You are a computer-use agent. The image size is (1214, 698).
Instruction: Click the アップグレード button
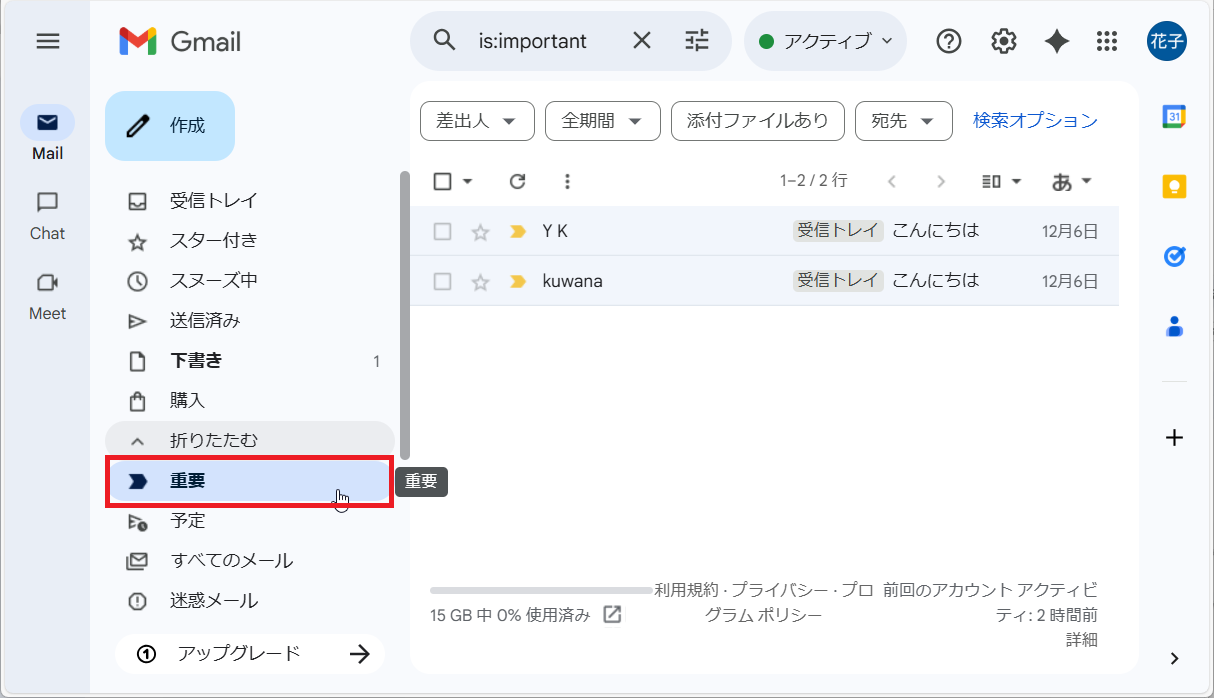click(x=249, y=653)
